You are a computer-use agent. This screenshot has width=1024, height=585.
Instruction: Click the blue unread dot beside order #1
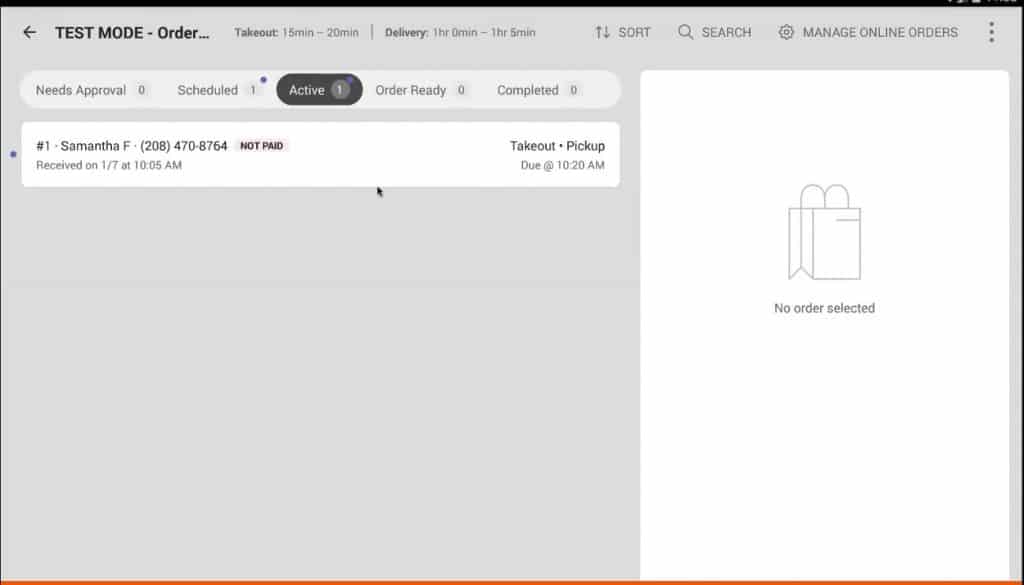point(13,154)
